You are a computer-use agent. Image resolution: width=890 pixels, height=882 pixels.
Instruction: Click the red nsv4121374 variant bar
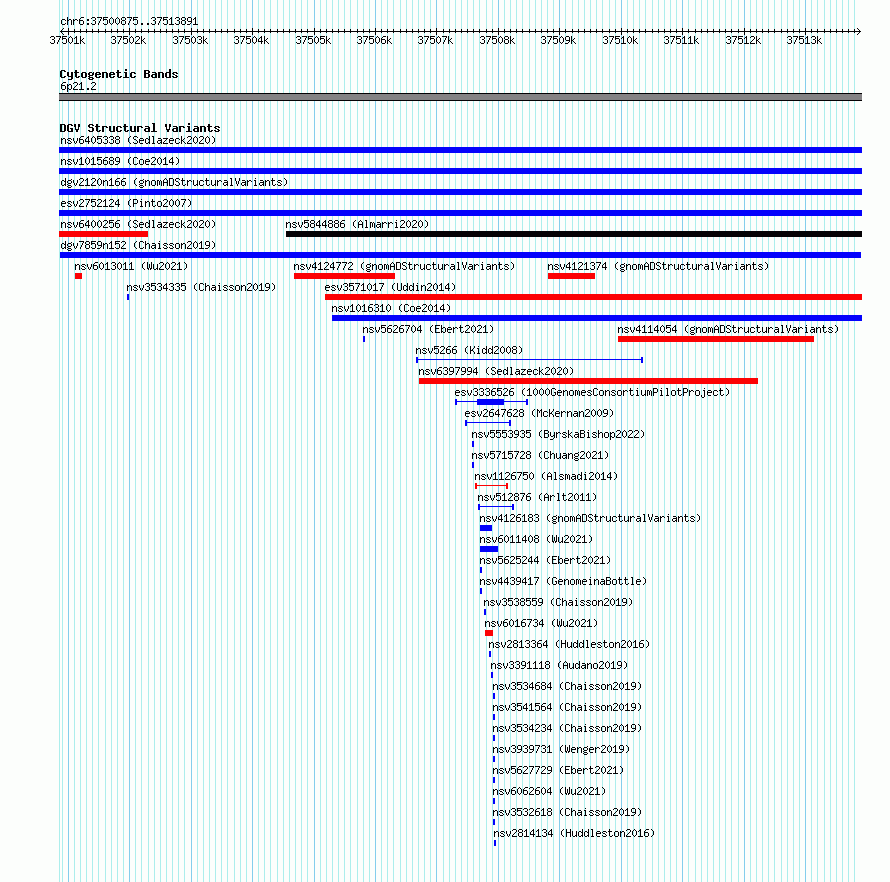click(572, 276)
